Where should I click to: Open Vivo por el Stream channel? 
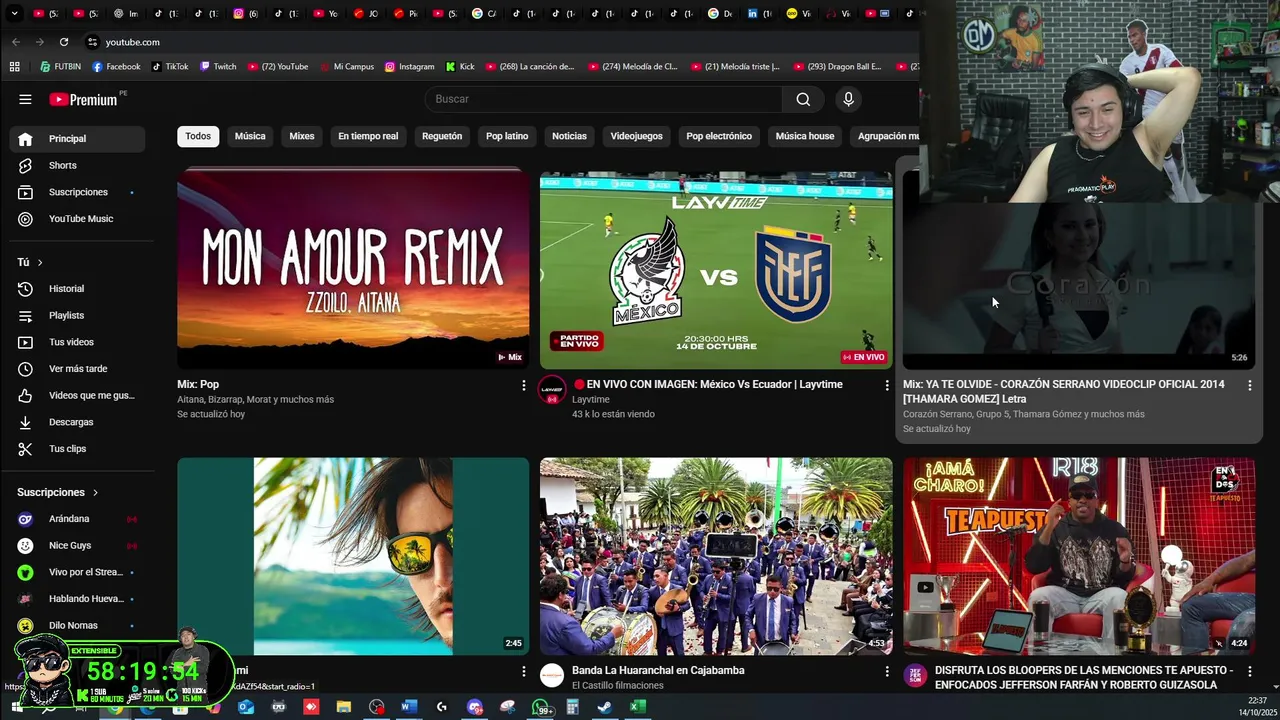78,572
